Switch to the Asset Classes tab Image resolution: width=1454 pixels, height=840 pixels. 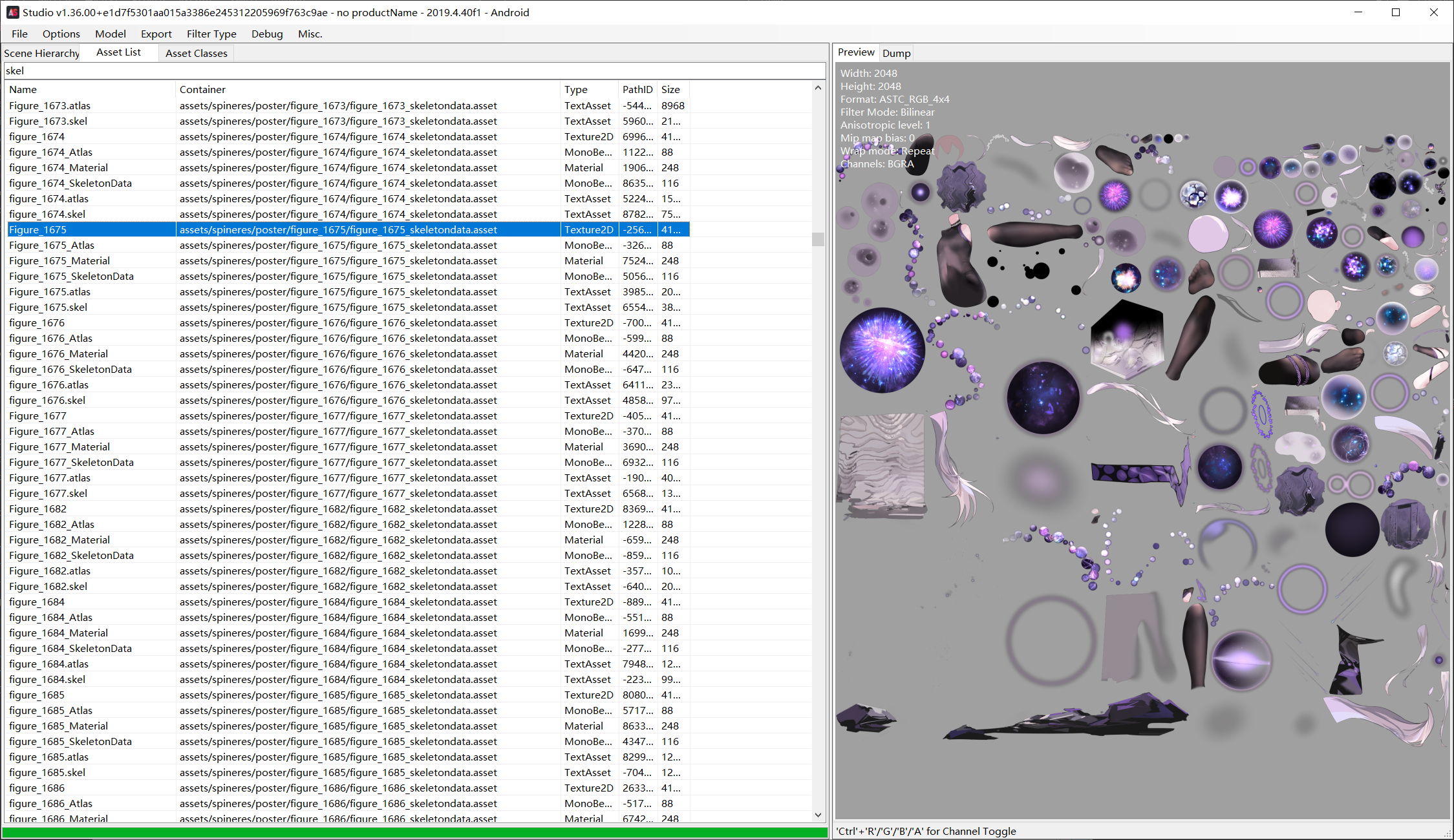coord(197,53)
